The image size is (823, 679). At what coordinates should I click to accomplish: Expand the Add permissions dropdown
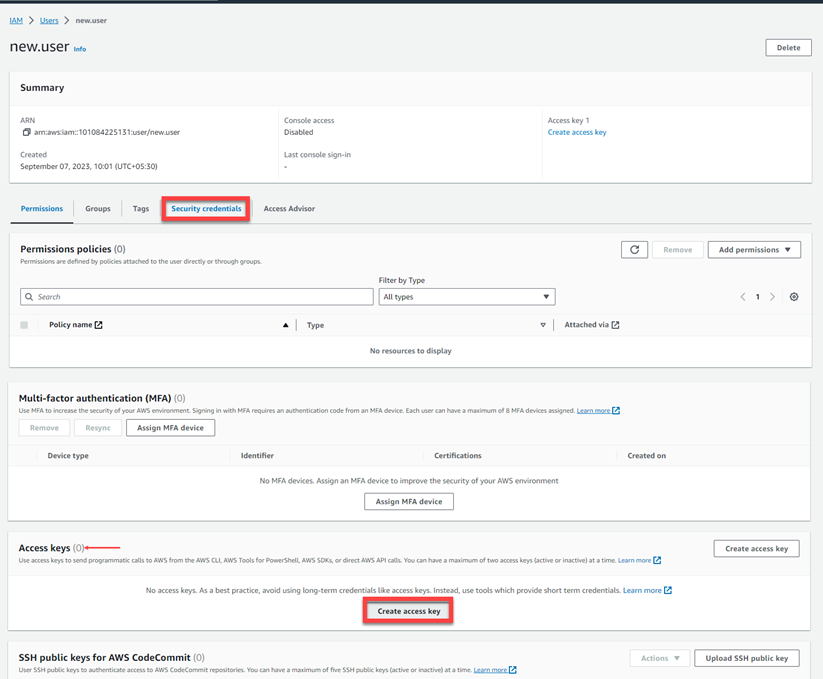754,249
